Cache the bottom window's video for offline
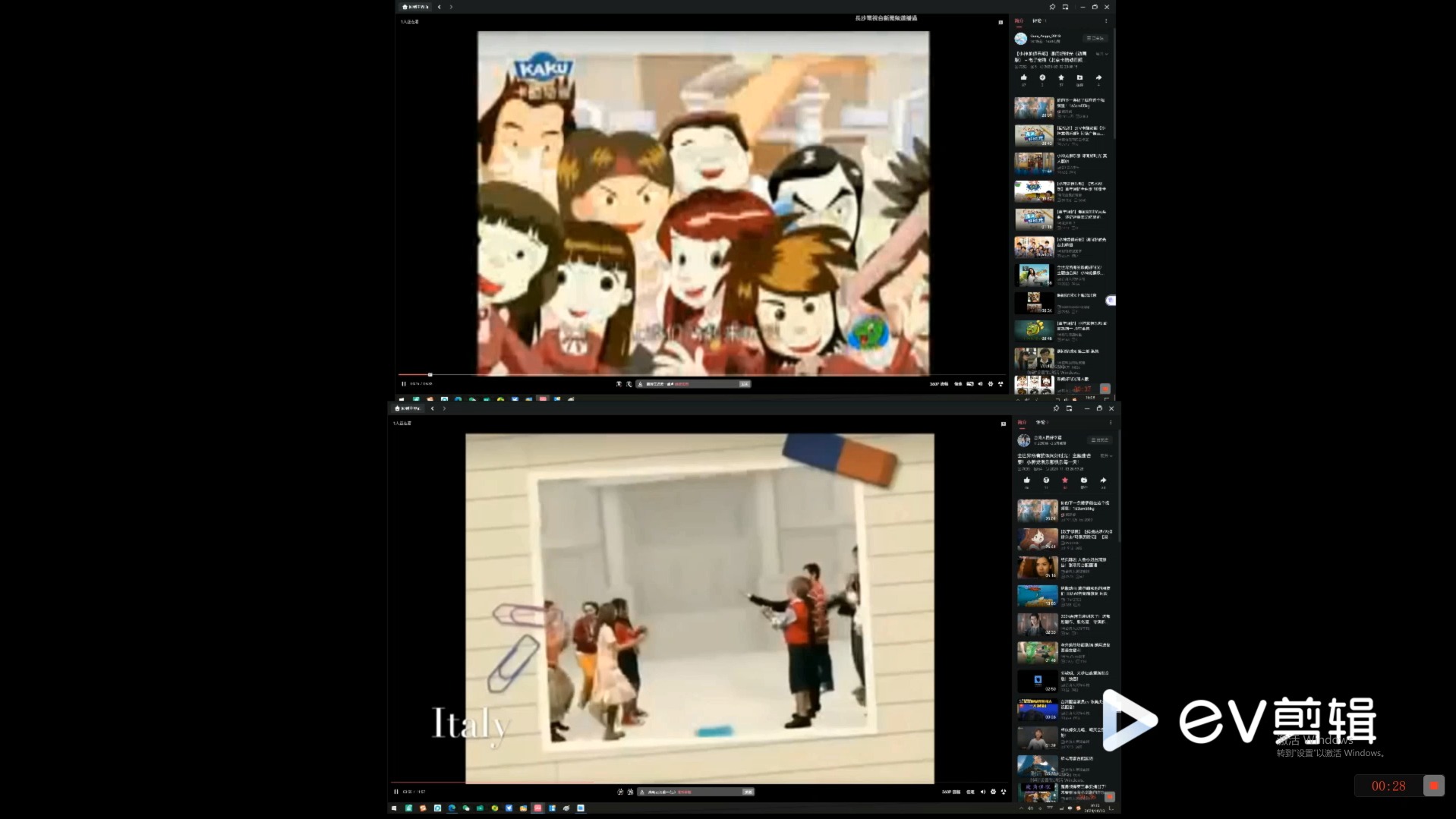This screenshot has height=819, width=1456. pos(1084,480)
